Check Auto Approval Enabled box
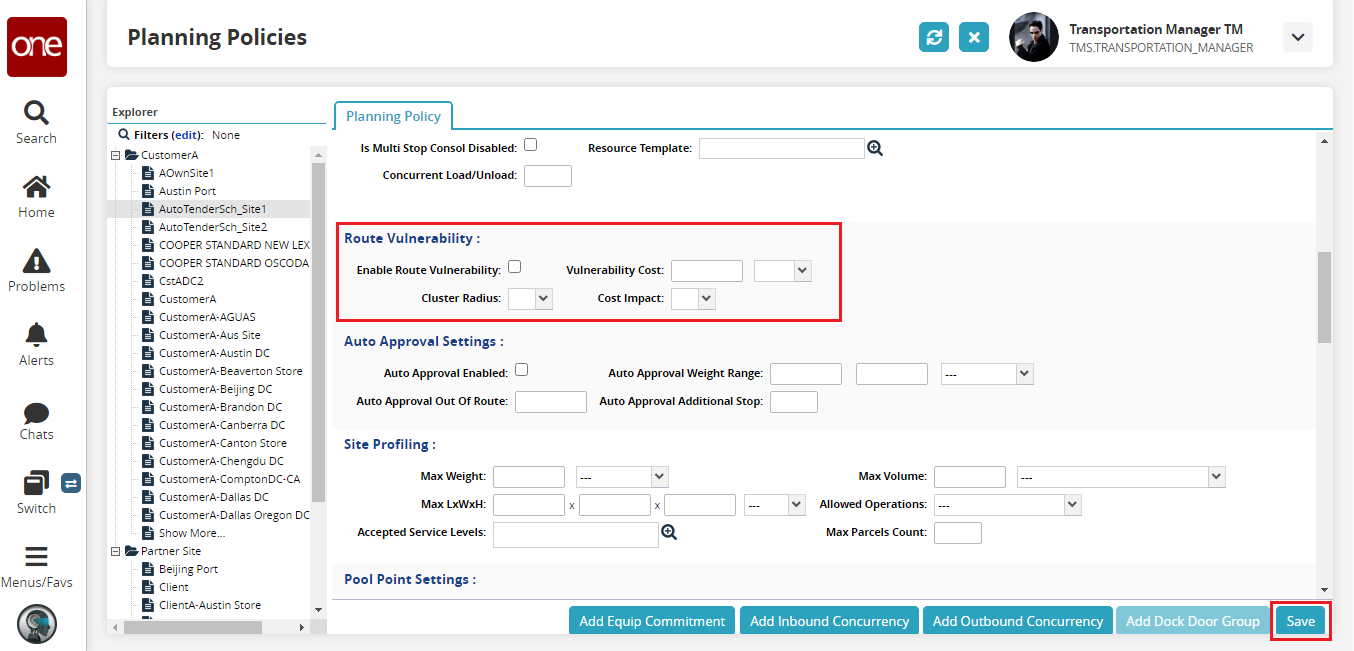The width and height of the screenshot is (1354, 651). click(521, 370)
